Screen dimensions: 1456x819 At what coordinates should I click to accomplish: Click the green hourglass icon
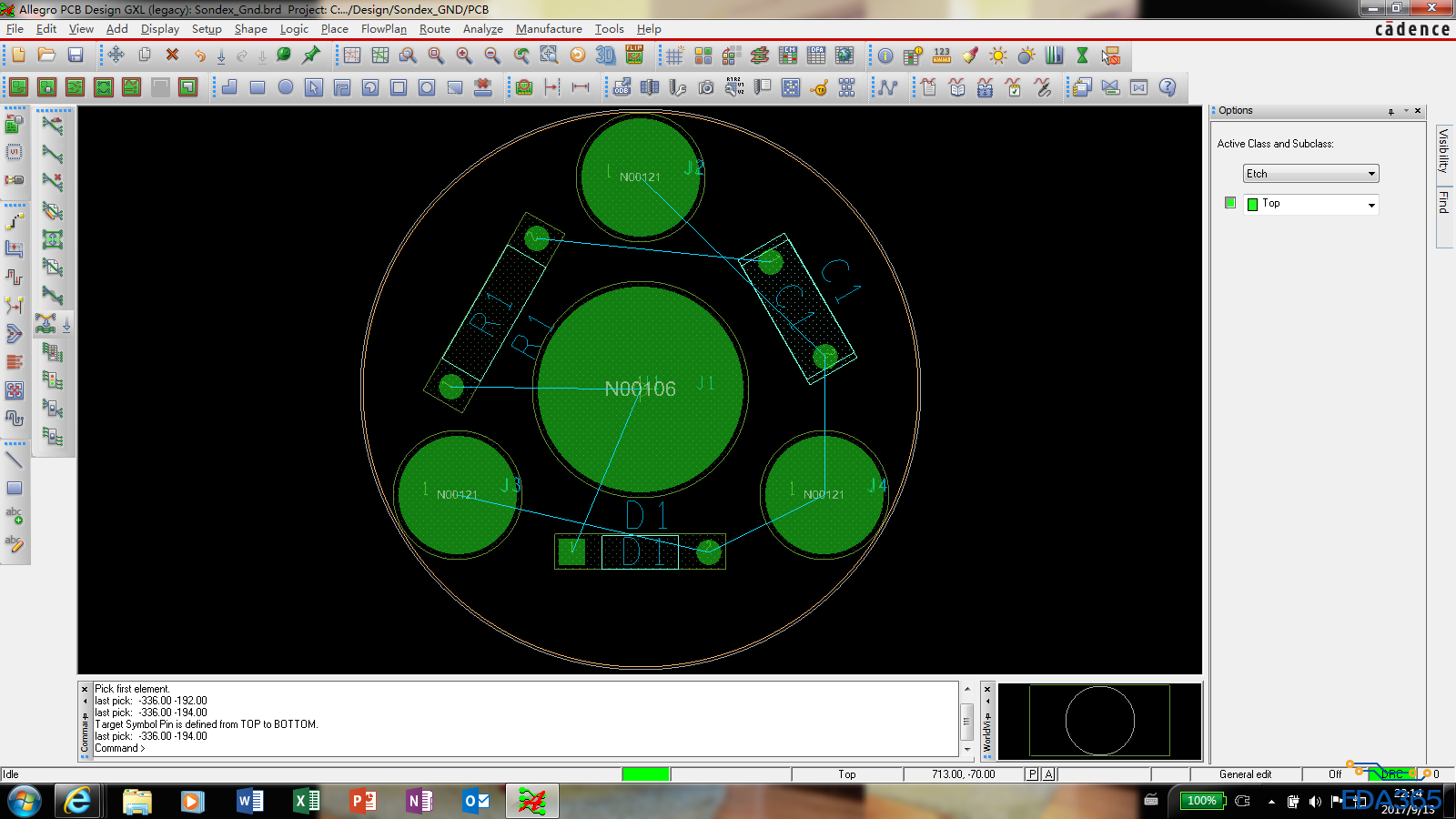(x=1082, y=56)
